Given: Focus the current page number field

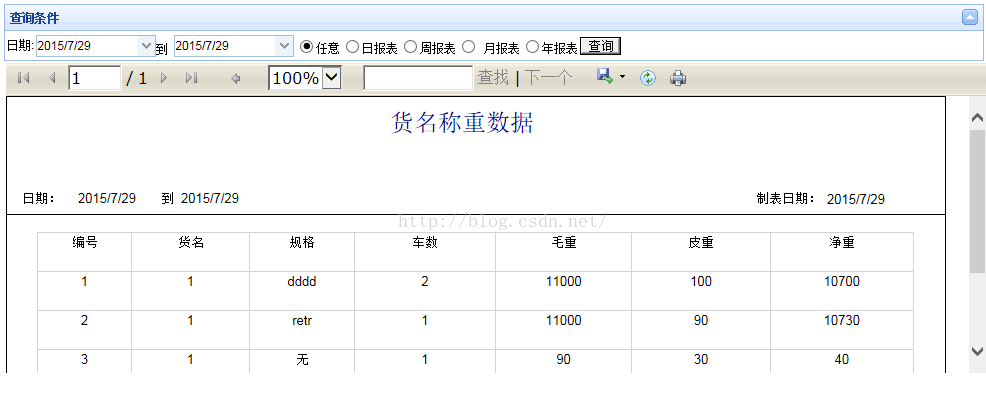Looking at the screenshot, I should [x=95, y=78].
